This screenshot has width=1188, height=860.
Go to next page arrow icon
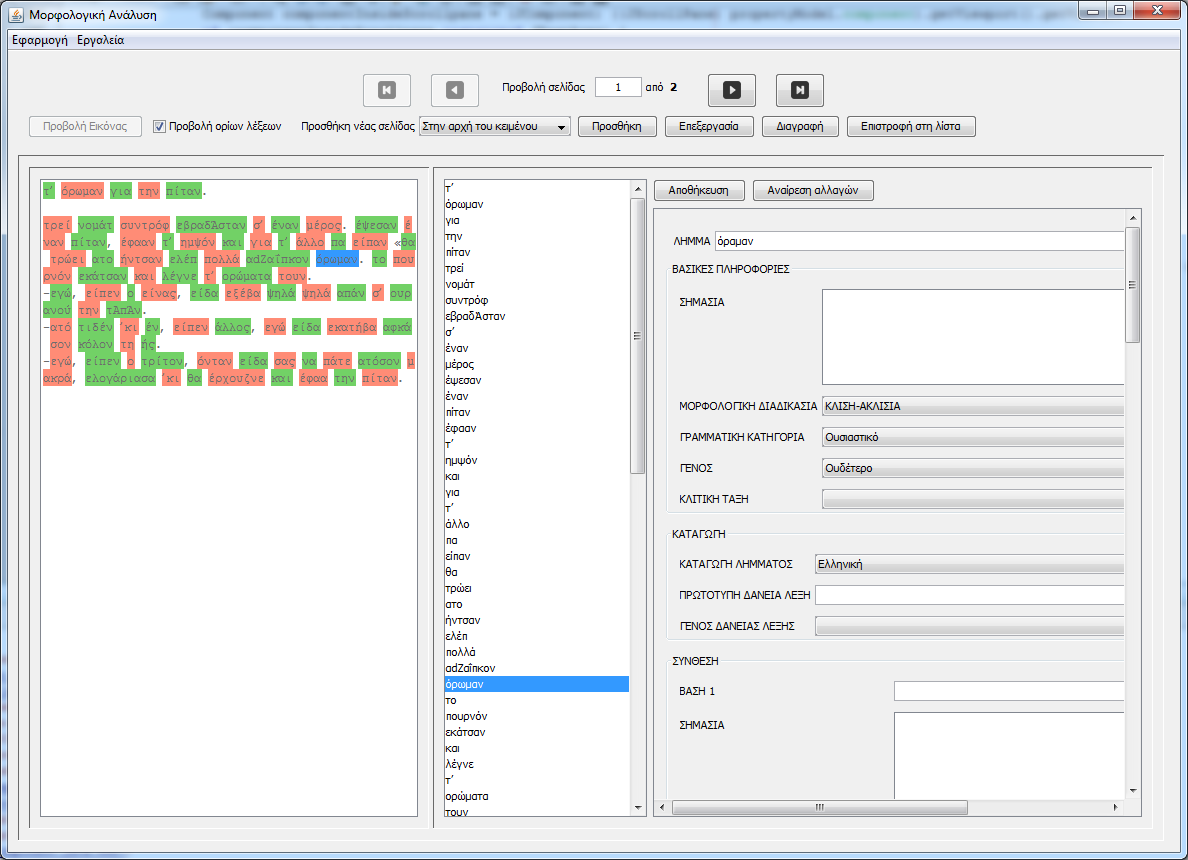pos(732,90)
